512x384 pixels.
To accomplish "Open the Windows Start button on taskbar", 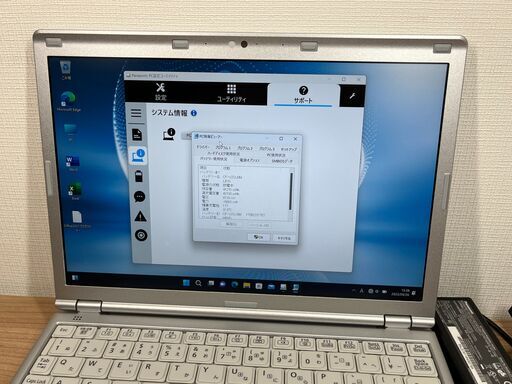I will tap(186, 283).
